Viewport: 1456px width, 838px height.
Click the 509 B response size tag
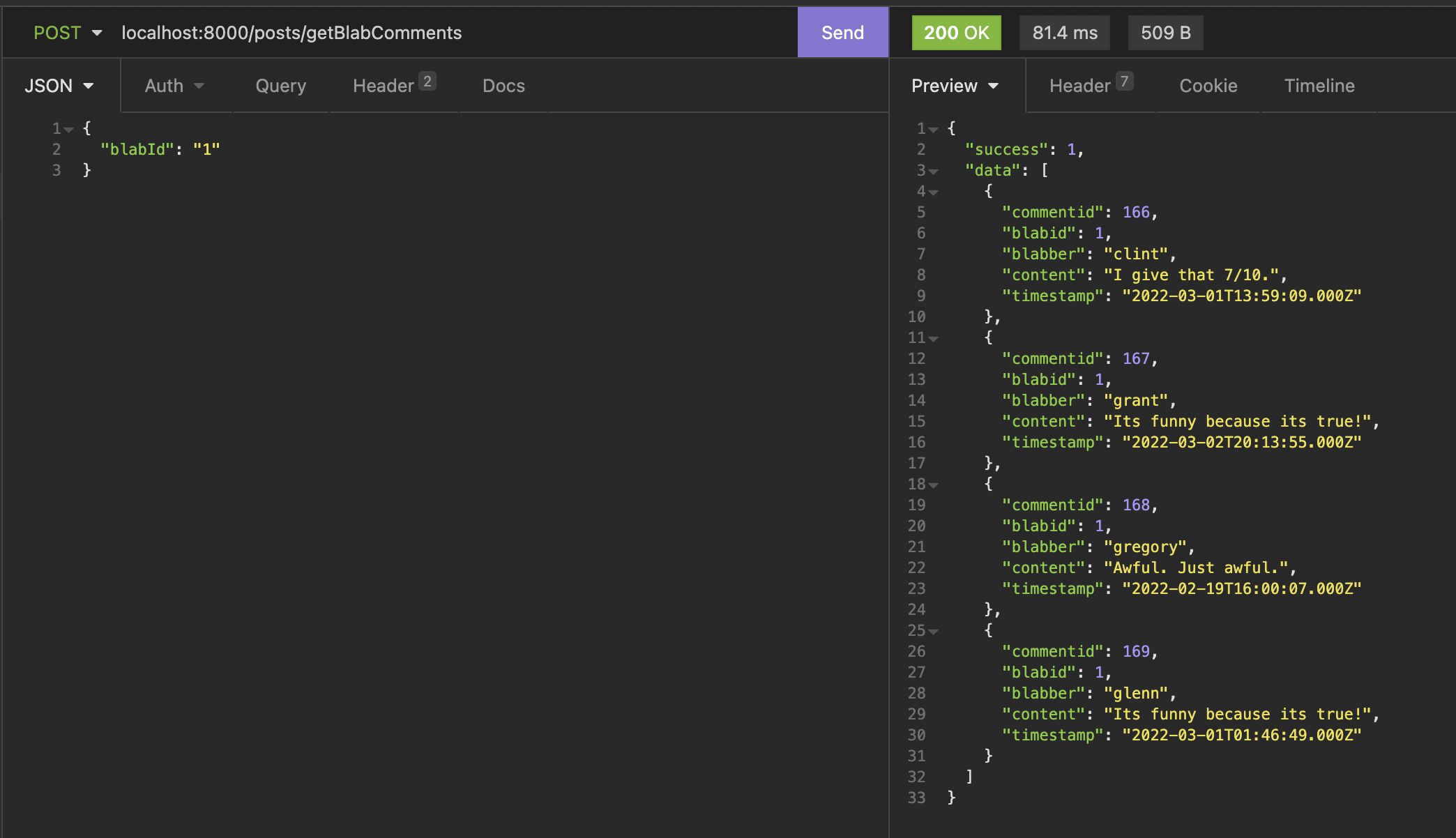(1165, 33)
